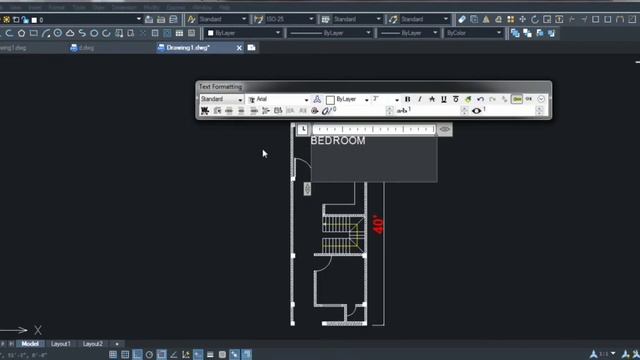This screenshot has height=360, width=640.
Task: Toggle Underline in Text Formatting toolbar
Action: tap(444, 99)
